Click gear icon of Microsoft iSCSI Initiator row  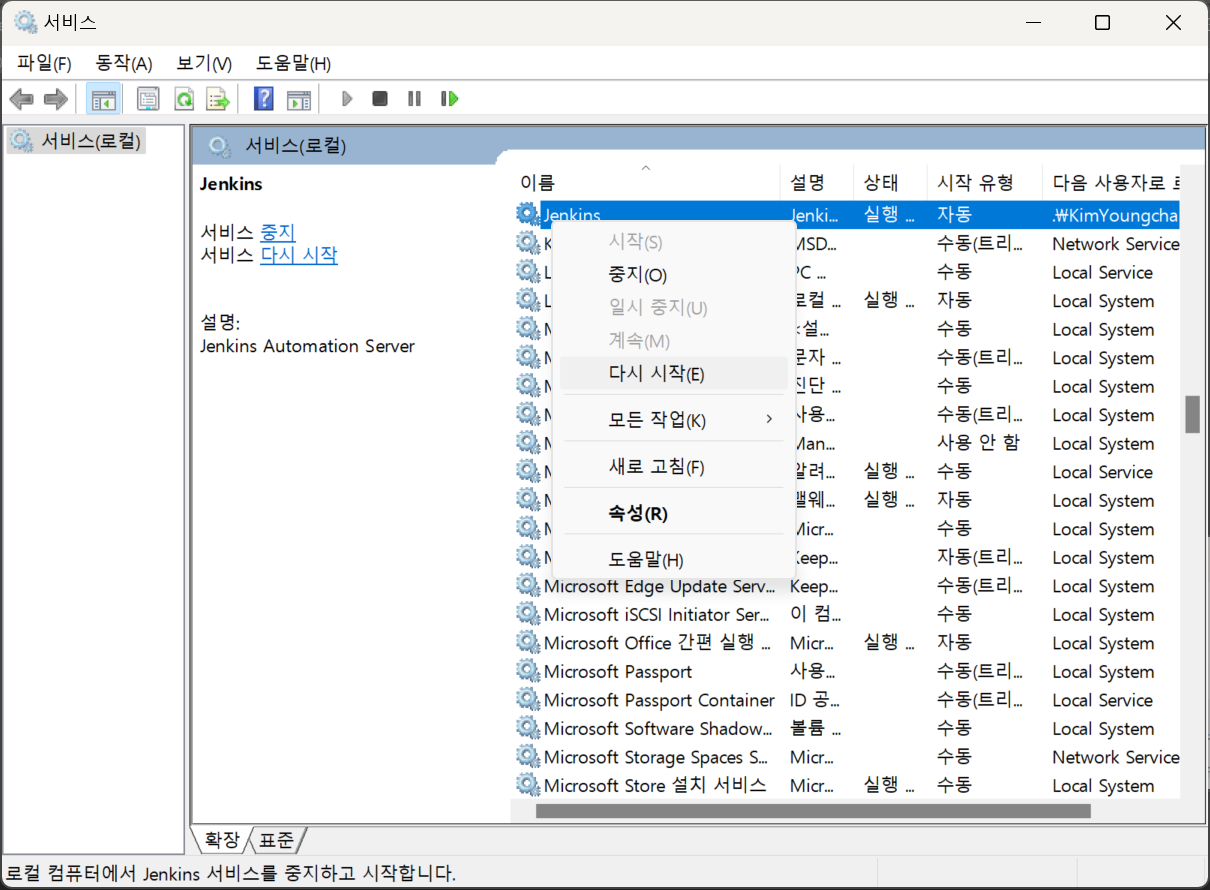click(527, 614)
